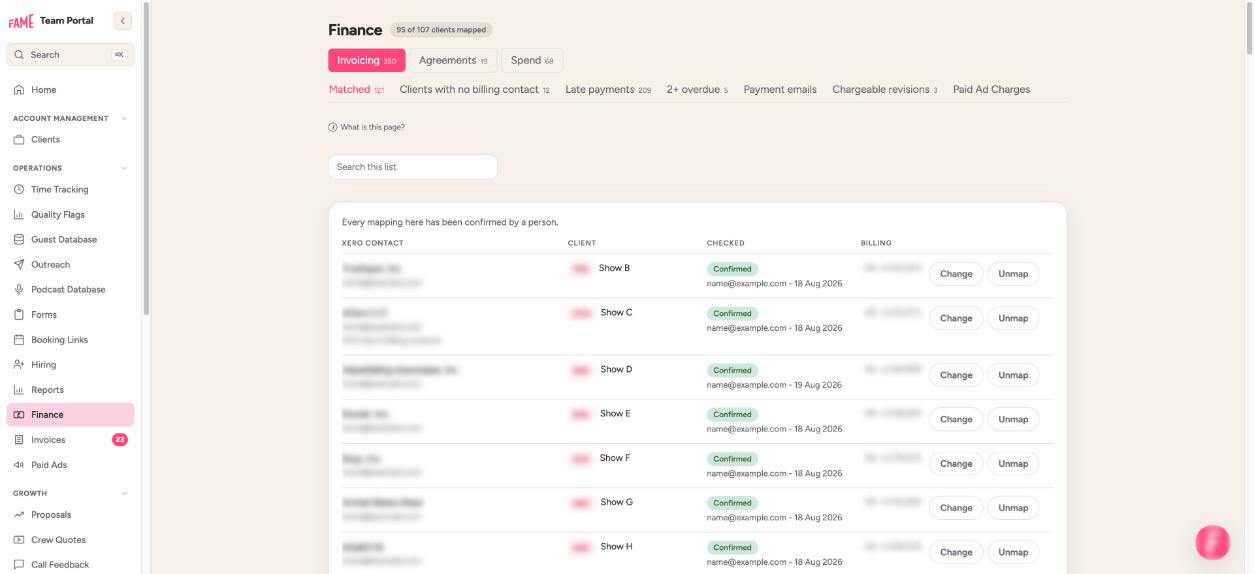Open the pink floating chat bubble

[x=1213, y=542]
